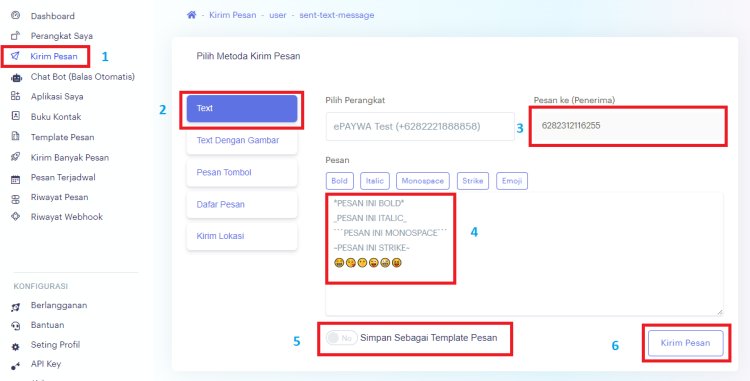
Task: Open Pesan Terjadwal in sidebar
Action: 63,177
